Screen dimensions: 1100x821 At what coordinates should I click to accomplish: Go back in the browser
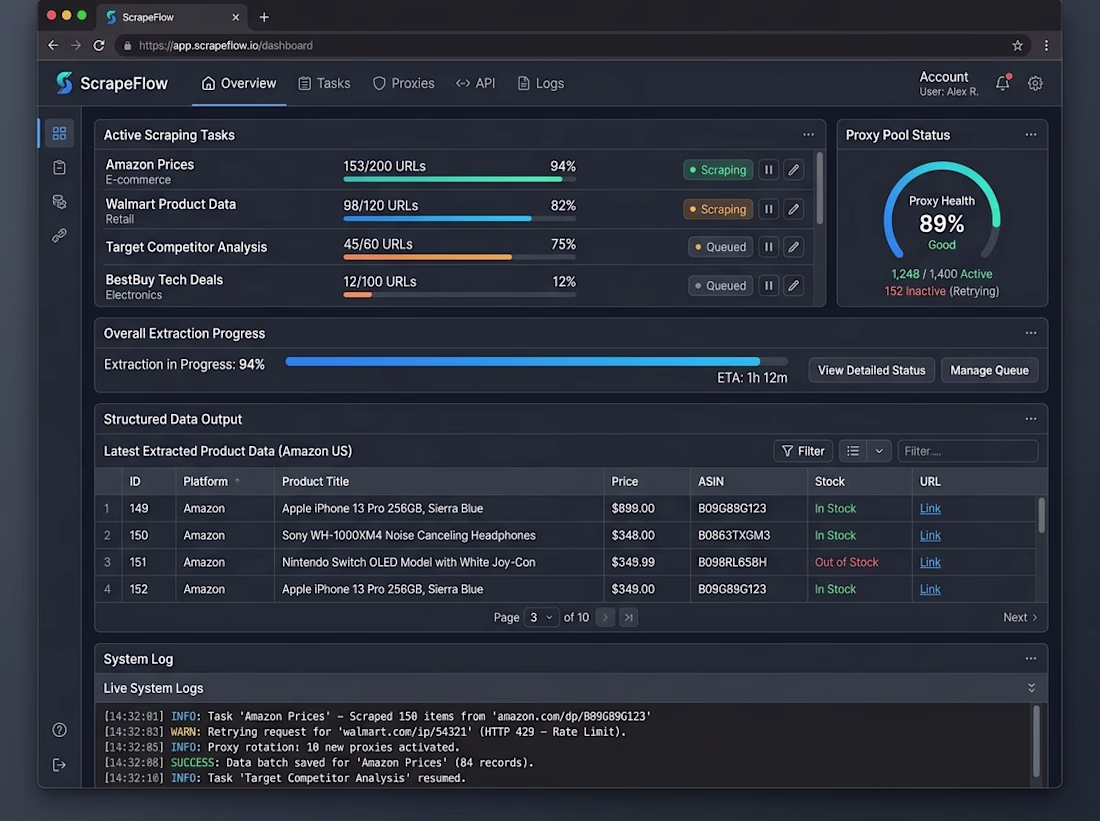coord(53,46)
